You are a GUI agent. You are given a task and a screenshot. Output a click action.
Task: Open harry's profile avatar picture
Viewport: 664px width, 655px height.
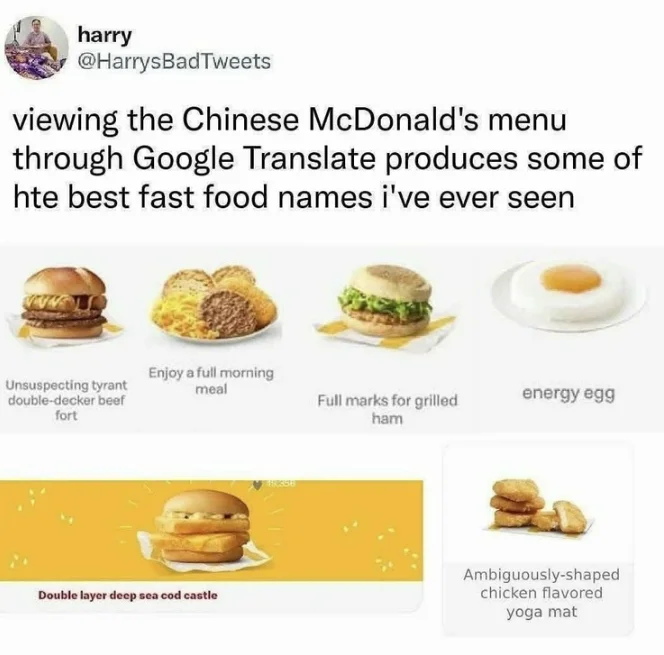(36, 48)
